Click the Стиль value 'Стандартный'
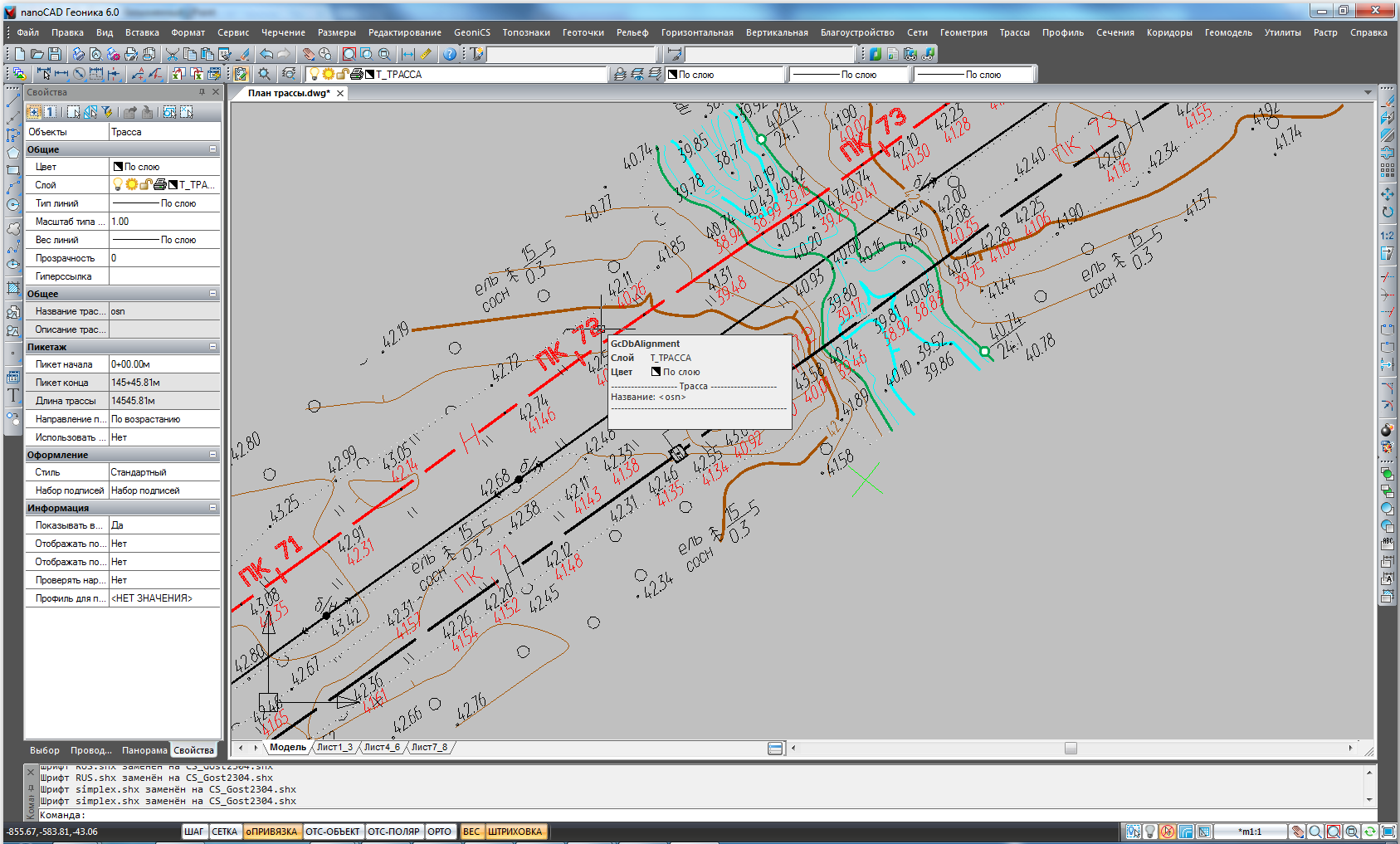The height and width of the screenshot is (844, 1400). pyautogui.click(x=165, y=472)
